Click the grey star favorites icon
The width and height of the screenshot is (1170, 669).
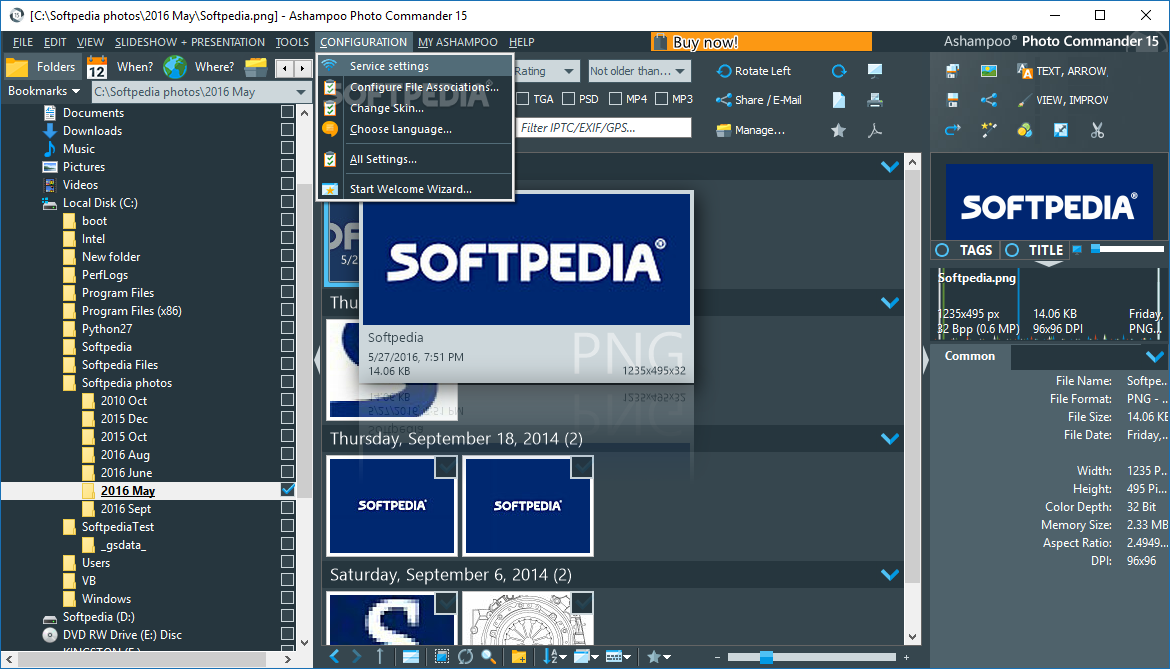[839, 131]
